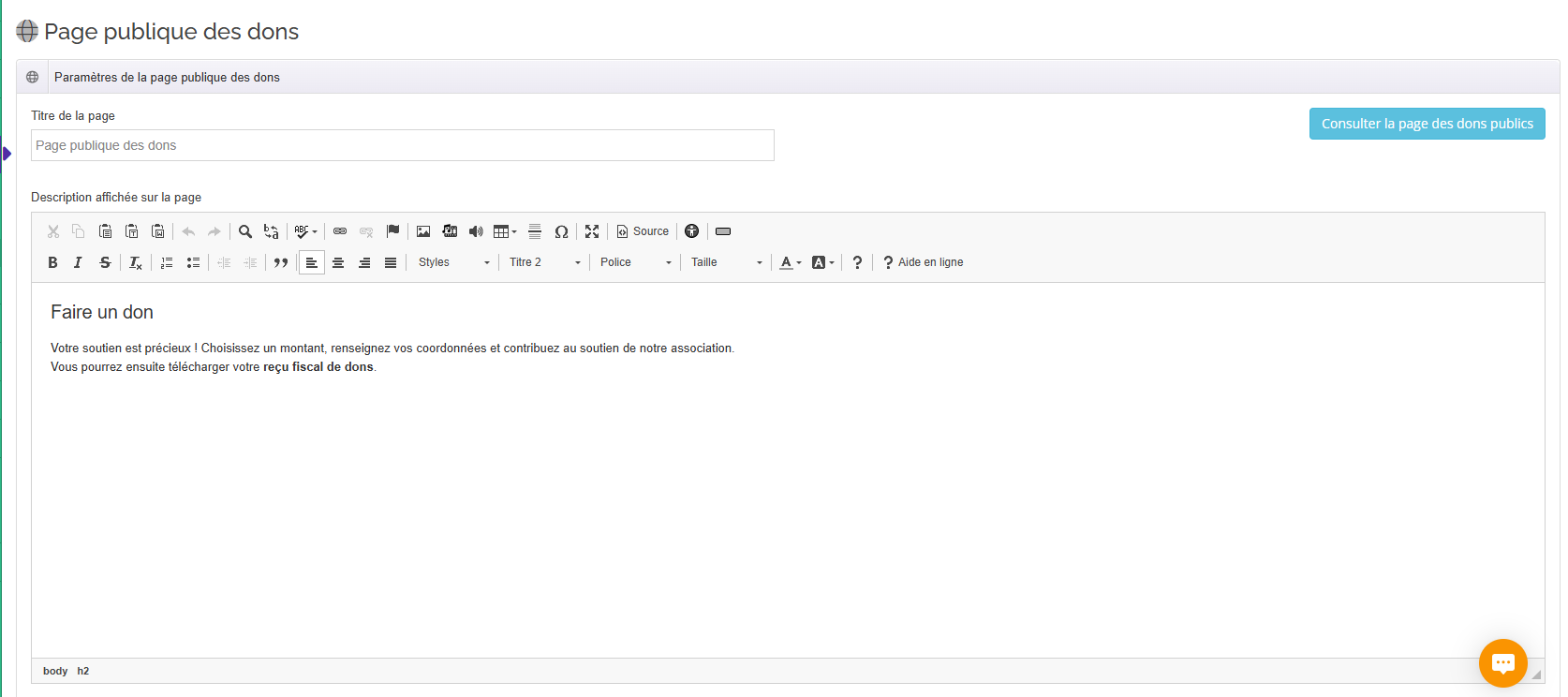Click Paste as plain text icon
Screen dimensions: 1568x697
[132, 231]
